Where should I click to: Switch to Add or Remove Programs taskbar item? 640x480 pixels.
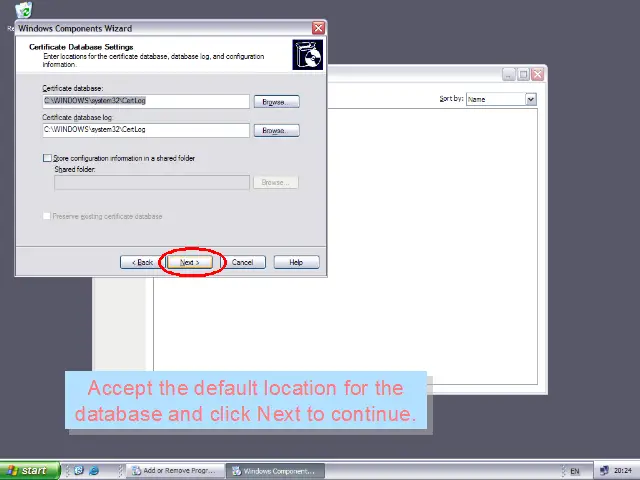[175, 471]
